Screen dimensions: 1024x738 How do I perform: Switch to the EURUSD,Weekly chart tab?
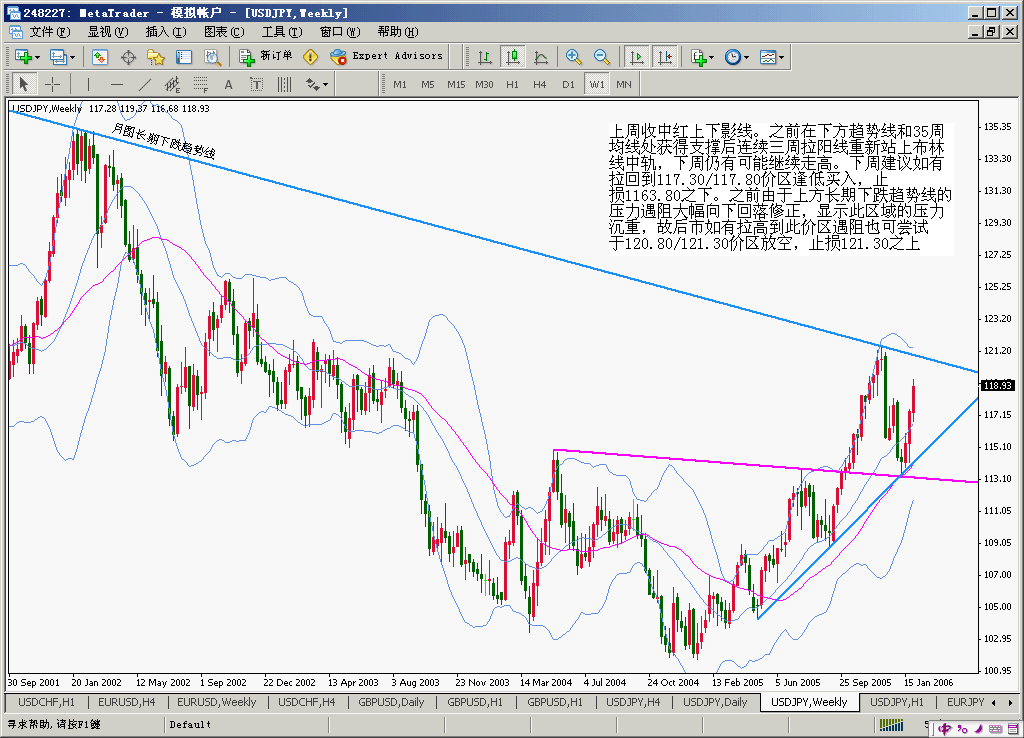click(217, 702)
